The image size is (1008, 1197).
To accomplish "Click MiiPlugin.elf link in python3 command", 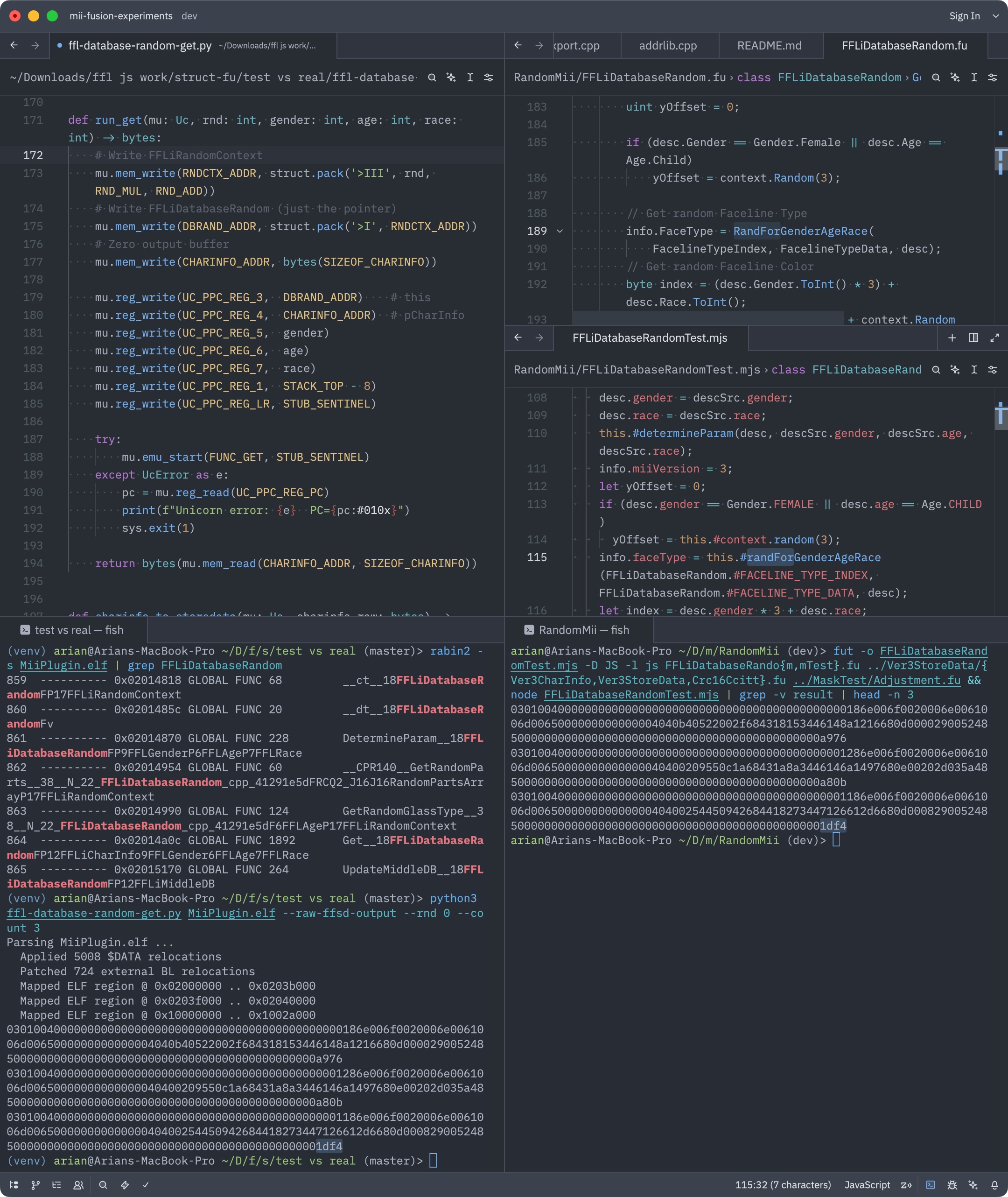I will tap(231, 913).
